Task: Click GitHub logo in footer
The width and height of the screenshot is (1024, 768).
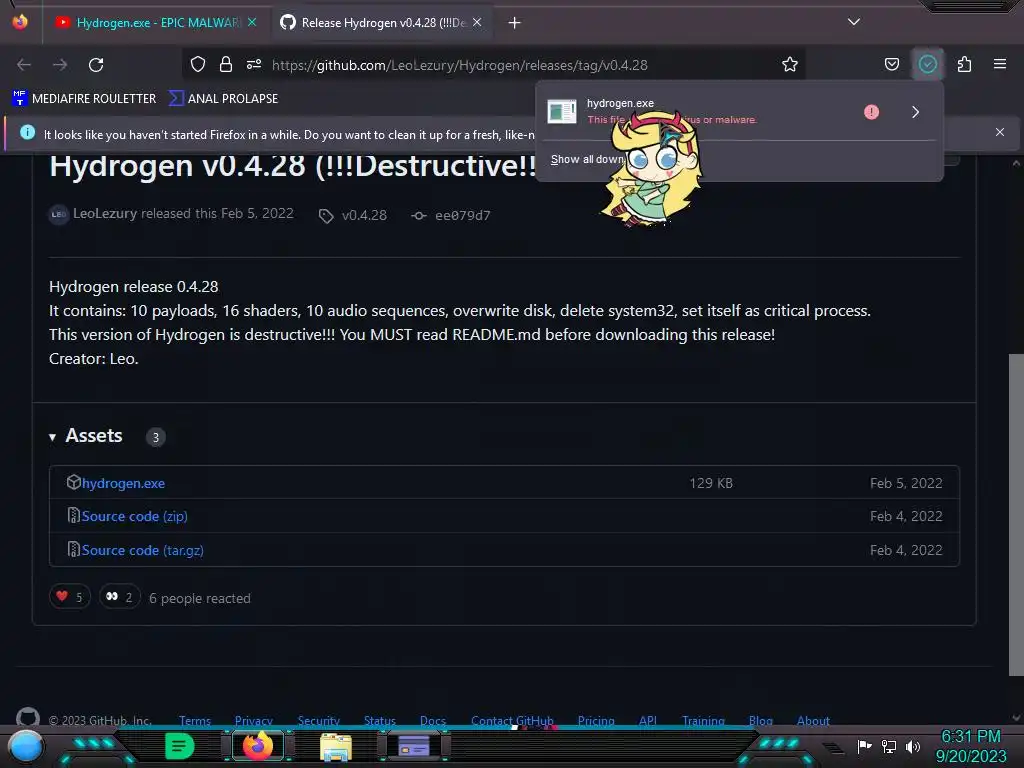Action: pos(27,718)
